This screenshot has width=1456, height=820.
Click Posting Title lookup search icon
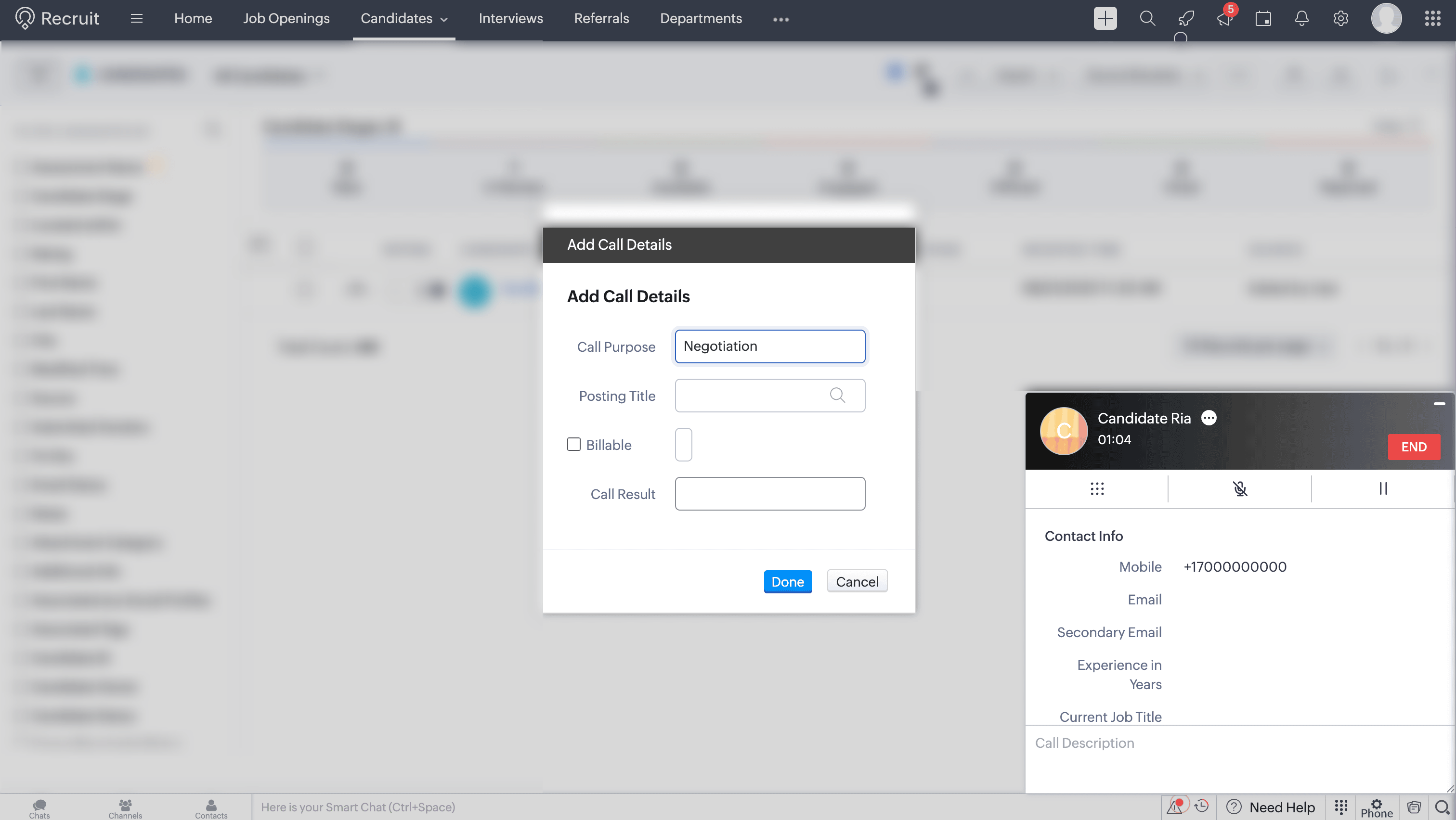click(x=837, y=395)
